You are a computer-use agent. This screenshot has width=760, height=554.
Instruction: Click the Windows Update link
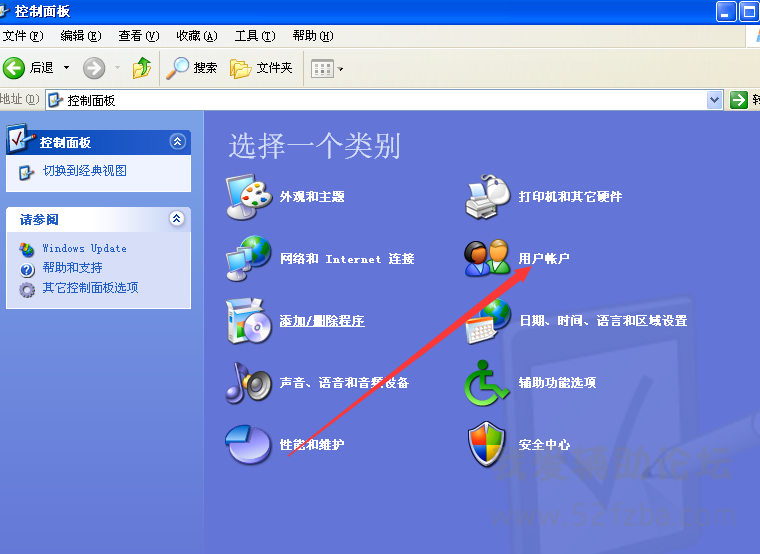tap(84, 248)
